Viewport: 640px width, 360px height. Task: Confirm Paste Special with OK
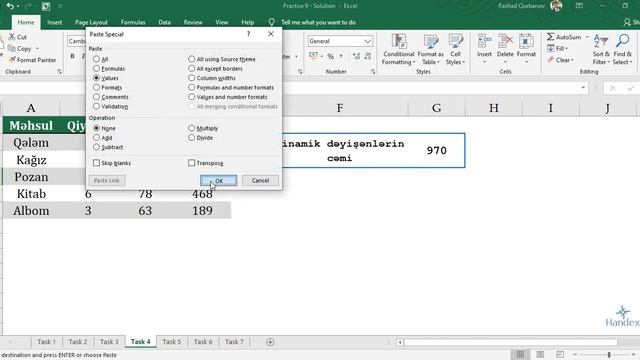[x=218, y=180]
